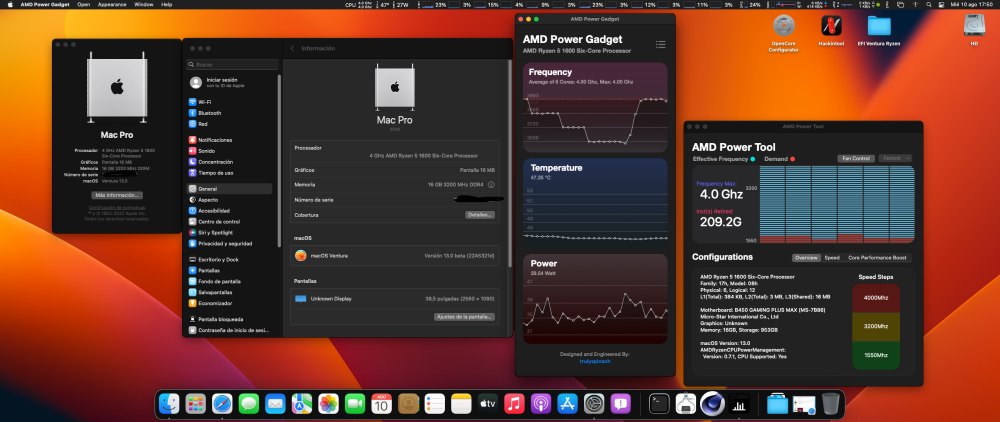Open Siri y Spotlight settings
The height and width of the screenshot is (422, 1000).
pyautogui.click(x=230, y=233)
